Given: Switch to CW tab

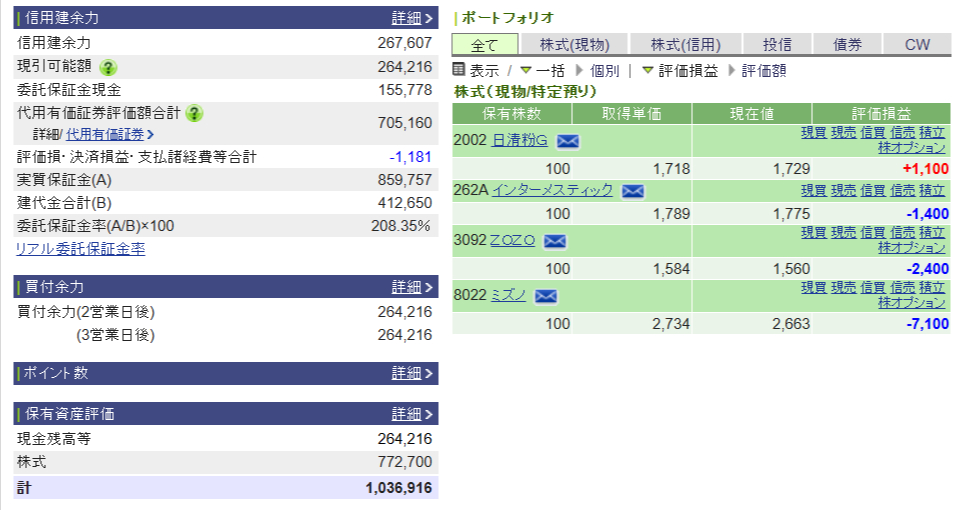Looking at the screenshot, I should tap(917, 44).
